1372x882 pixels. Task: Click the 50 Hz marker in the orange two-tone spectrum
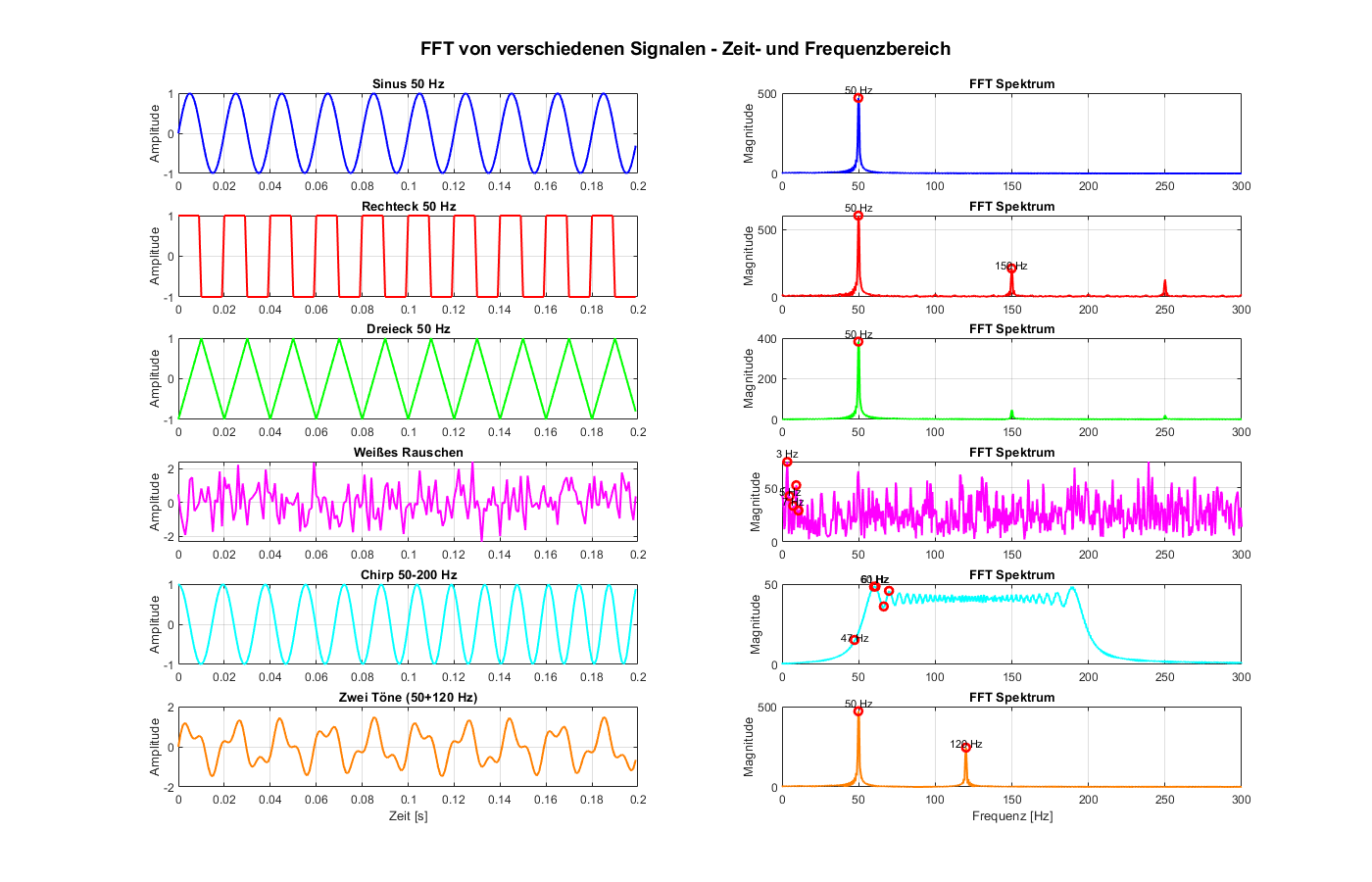[x=858, y=710]
